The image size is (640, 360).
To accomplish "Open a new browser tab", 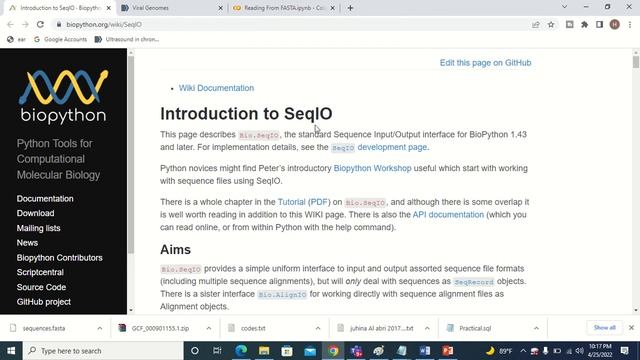I will click(350, 8).
